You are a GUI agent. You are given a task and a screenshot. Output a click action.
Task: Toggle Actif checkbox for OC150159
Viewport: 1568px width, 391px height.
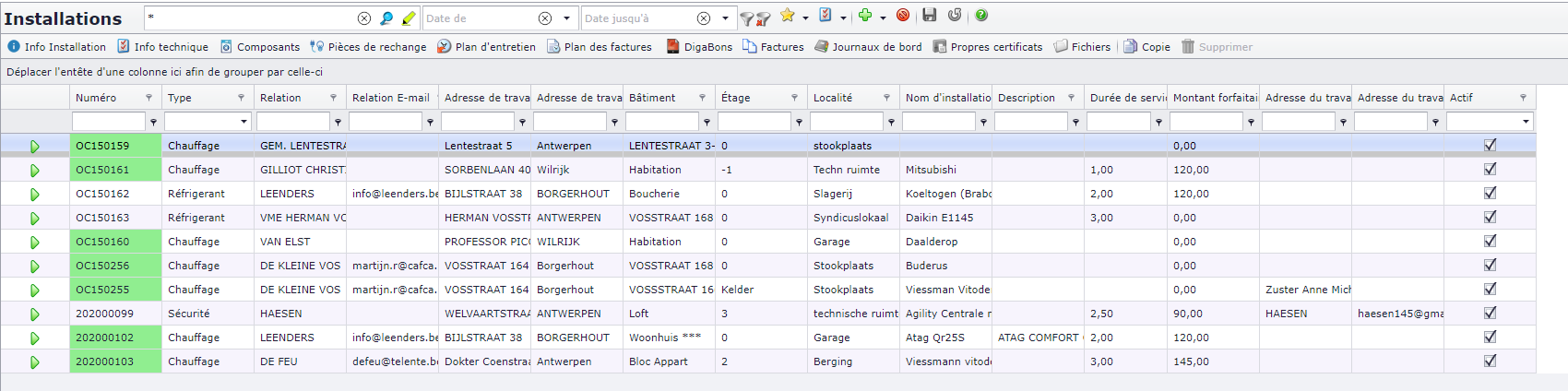pos(1490,145)
